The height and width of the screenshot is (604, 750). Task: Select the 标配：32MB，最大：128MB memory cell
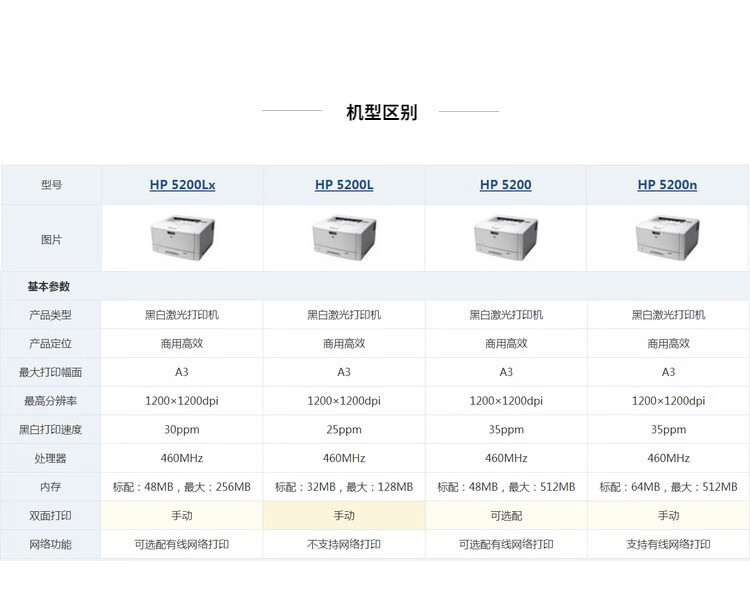click(x=344, y=487)
